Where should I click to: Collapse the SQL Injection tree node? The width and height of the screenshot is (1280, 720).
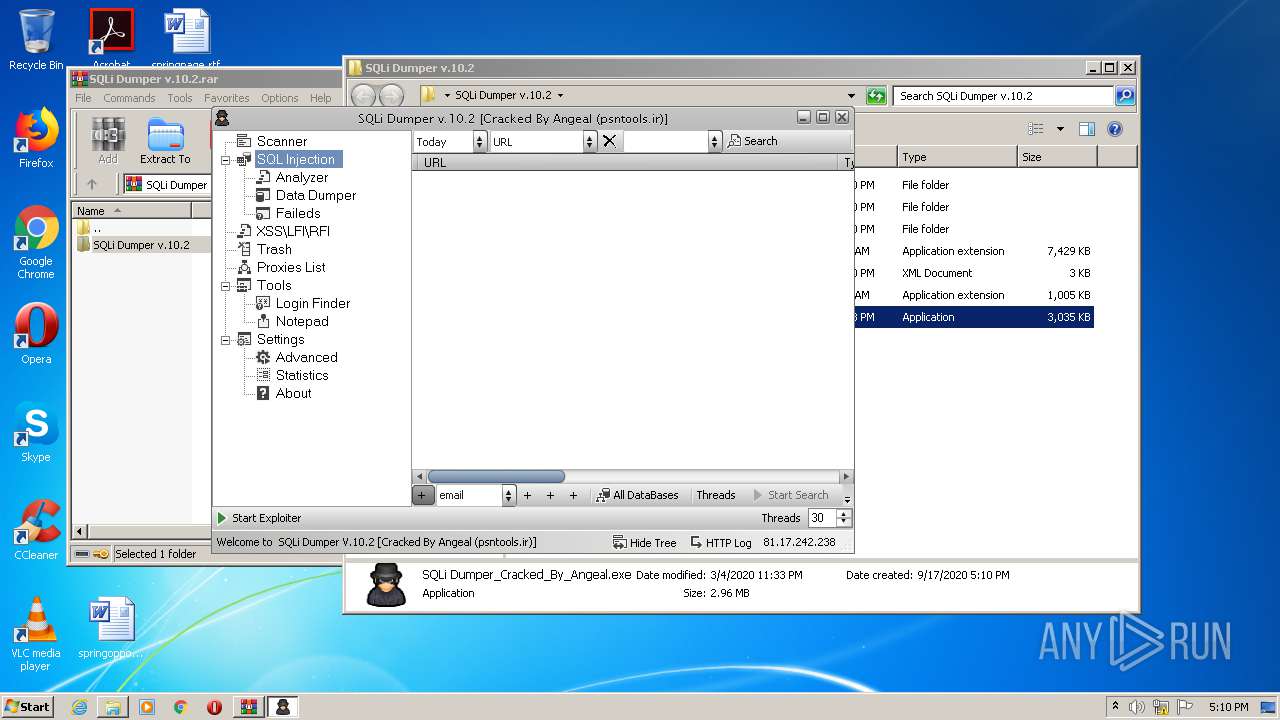tap(226, 159)
